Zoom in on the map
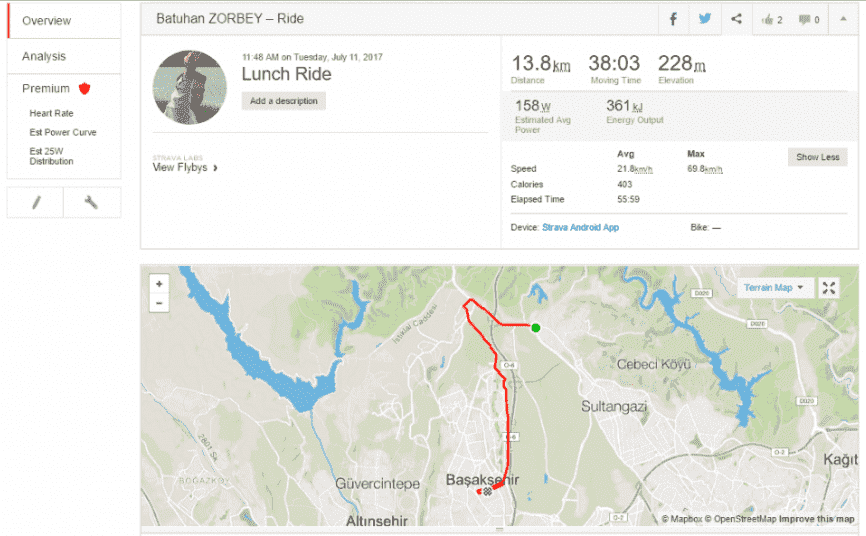The image size is (866, 536). (159, 284)
